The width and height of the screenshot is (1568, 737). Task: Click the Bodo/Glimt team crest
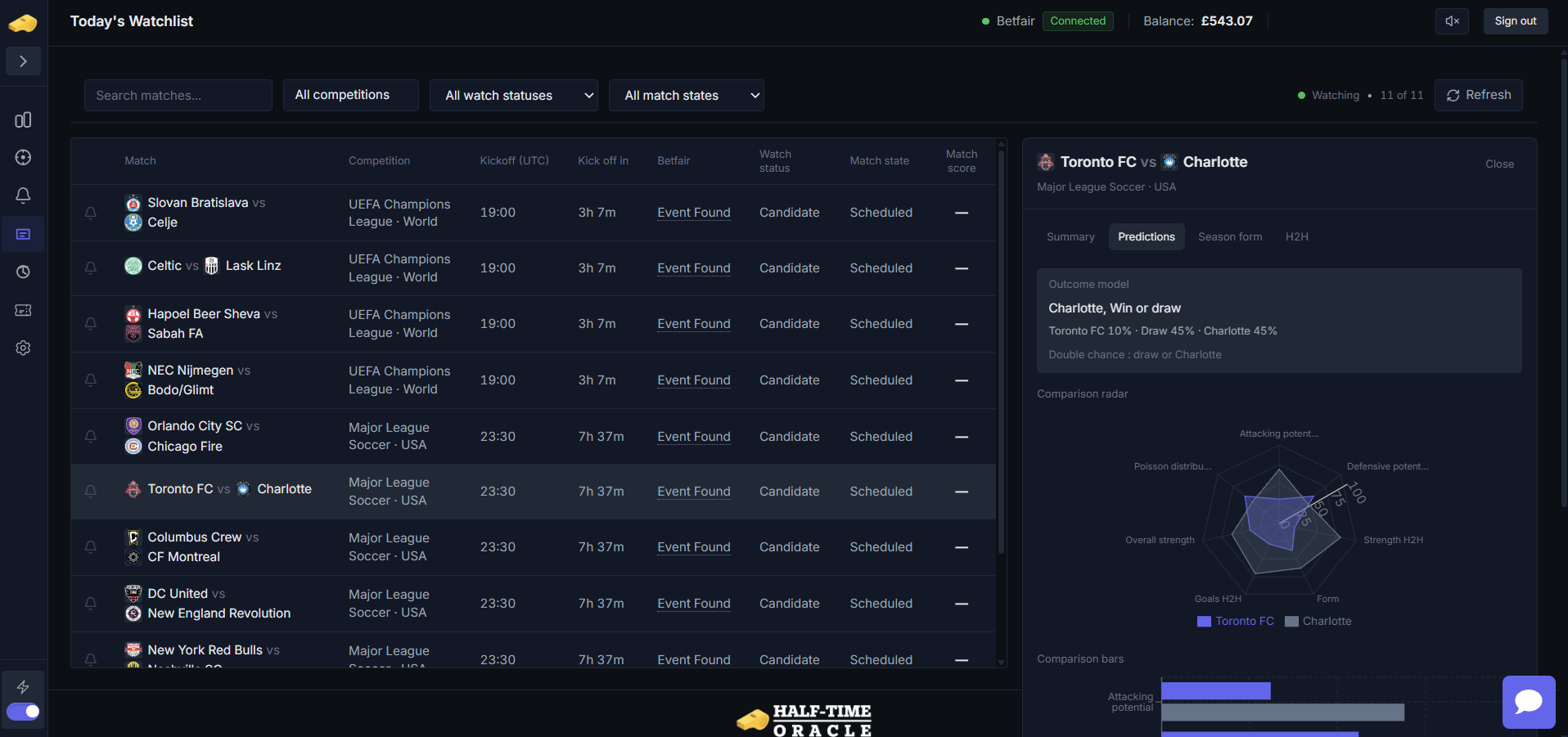coord(133,390)
